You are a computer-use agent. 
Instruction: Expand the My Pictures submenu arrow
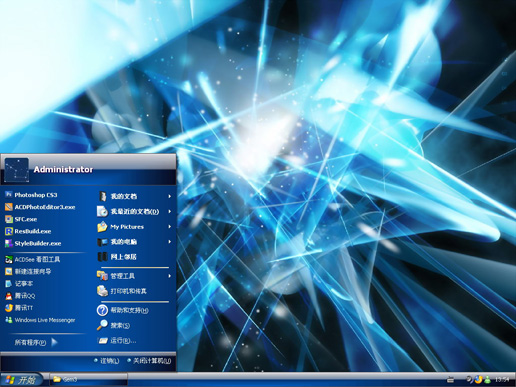click(170, 227)
